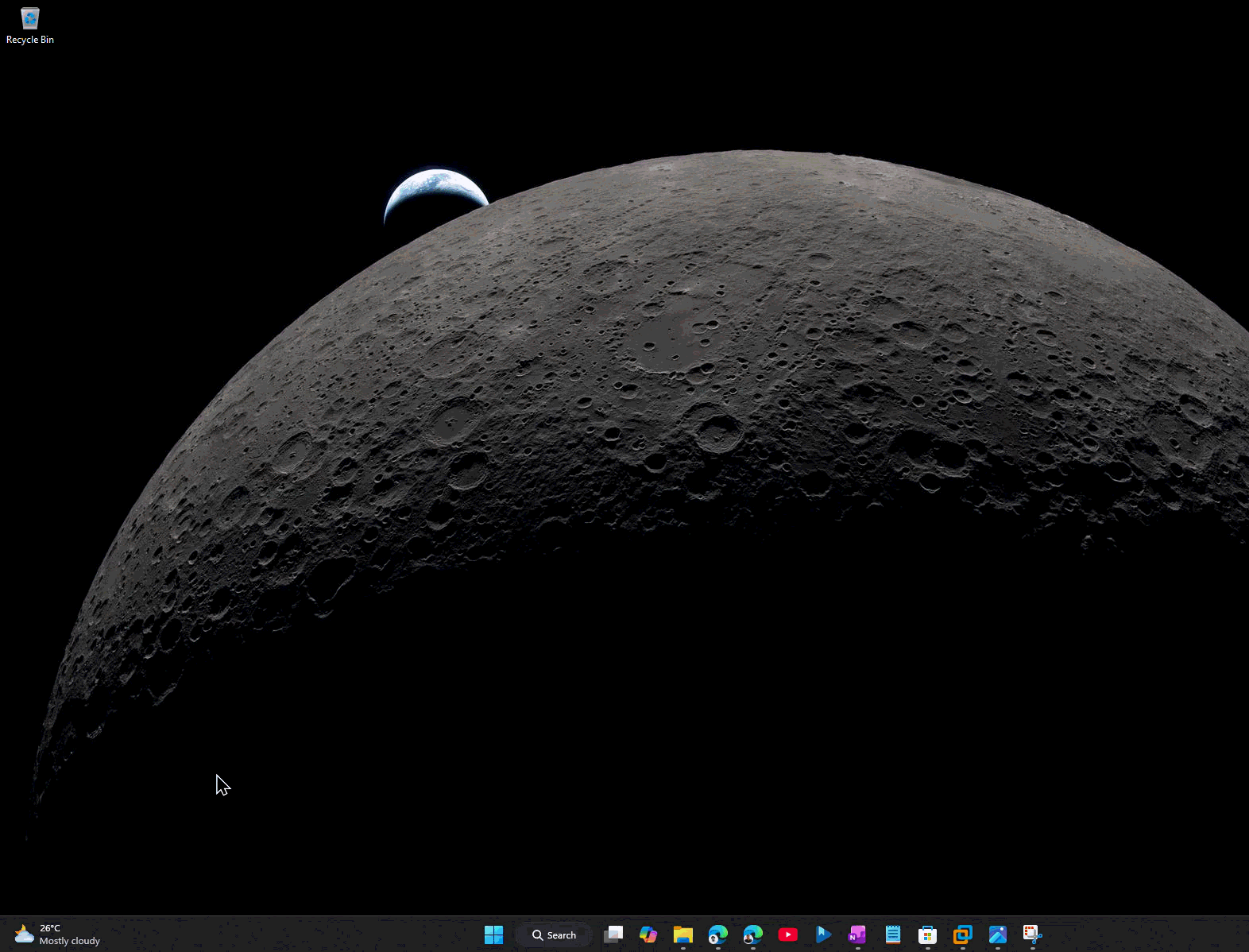Launch the YouTube app from the taskbar
1249x952 pixels.
tap(788, 935)
